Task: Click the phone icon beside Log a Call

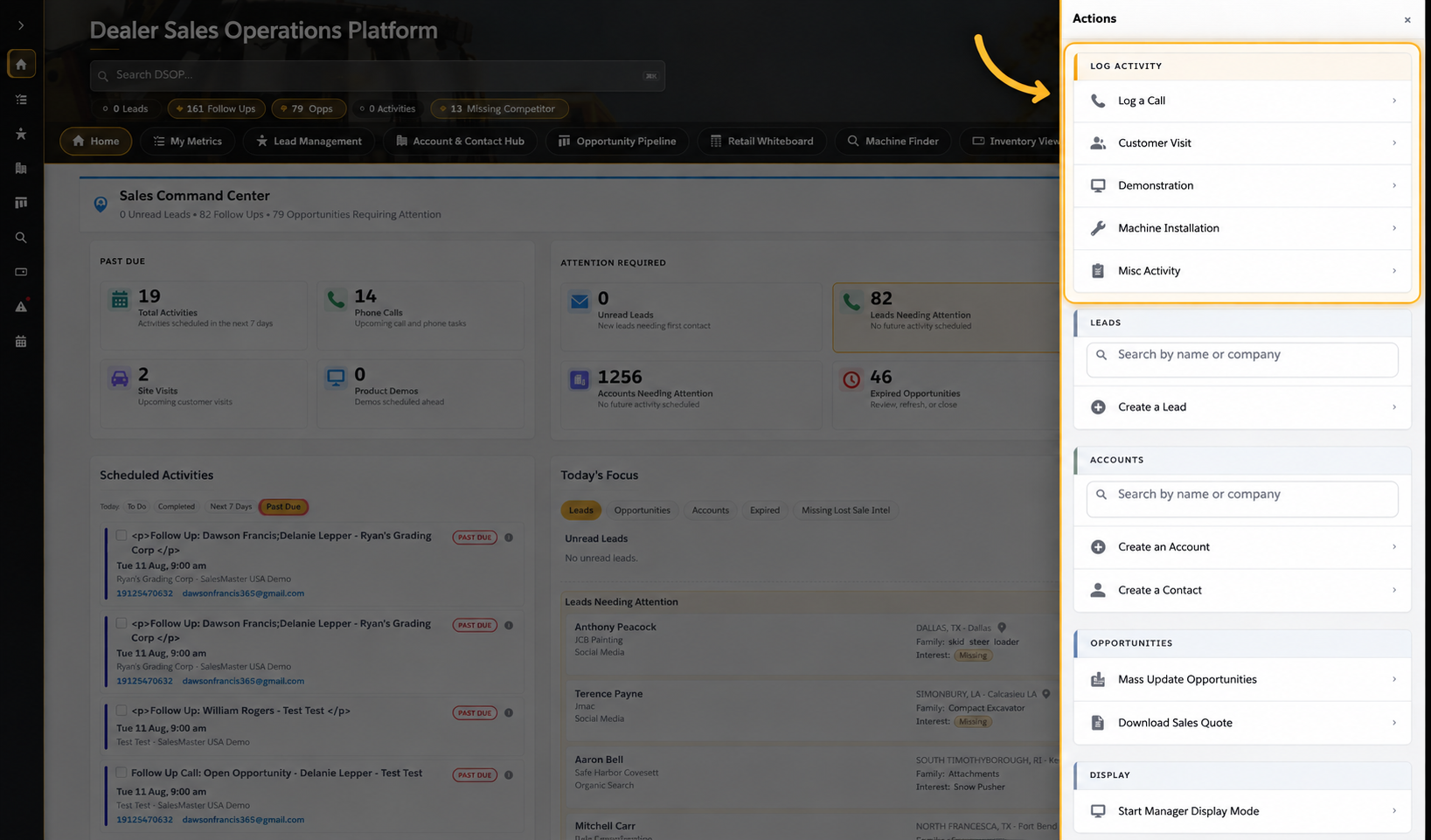Action: tap(1098, 101)
